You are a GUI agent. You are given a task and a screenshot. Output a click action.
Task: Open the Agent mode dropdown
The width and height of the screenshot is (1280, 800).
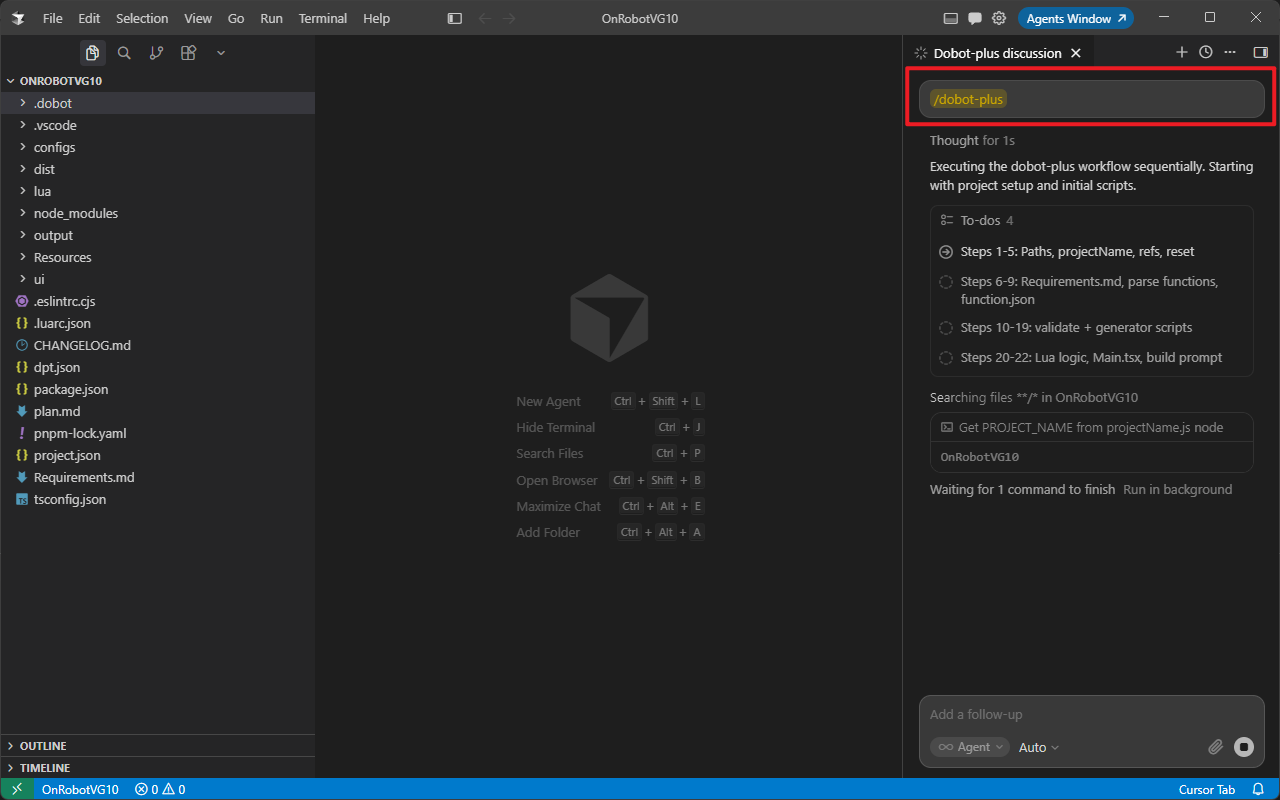click(x=969, y=747)
